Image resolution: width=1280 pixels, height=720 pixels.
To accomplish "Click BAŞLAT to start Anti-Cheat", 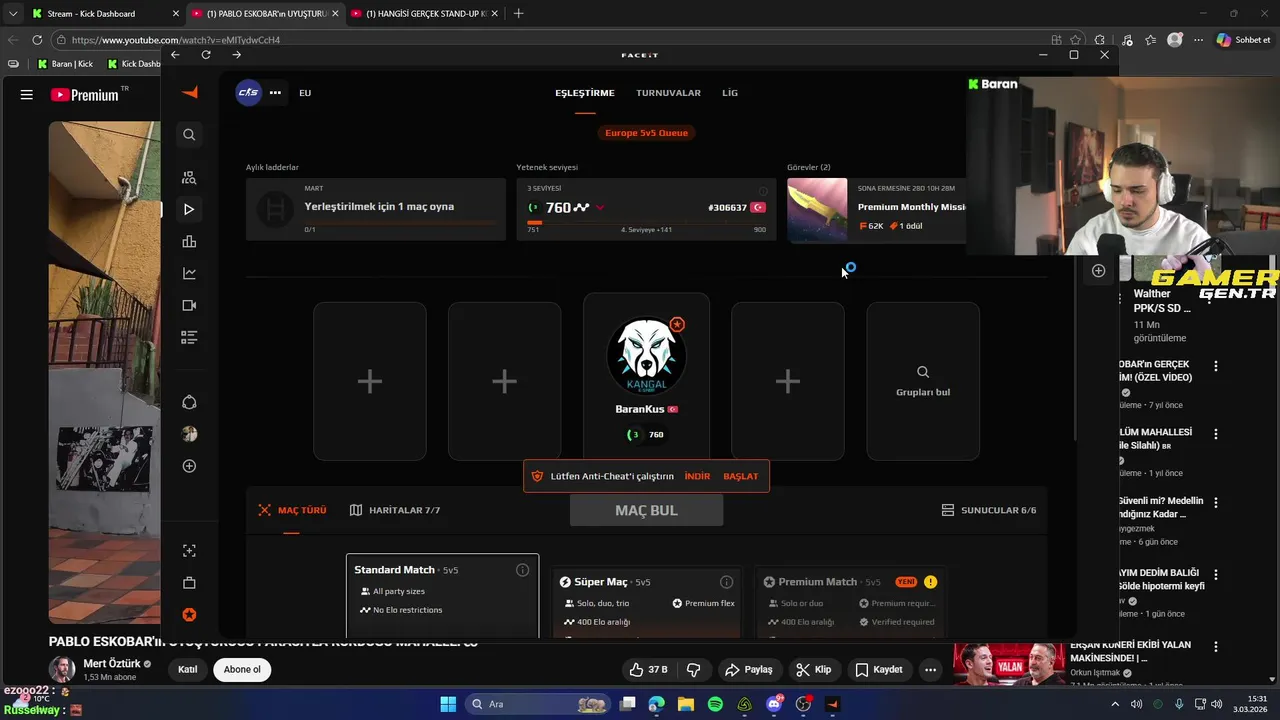I will pos(741,476).
